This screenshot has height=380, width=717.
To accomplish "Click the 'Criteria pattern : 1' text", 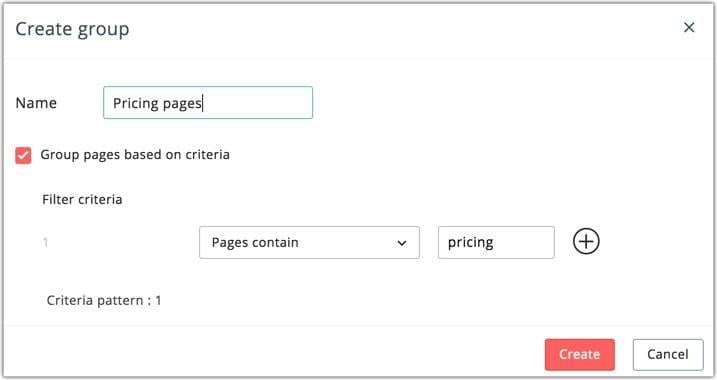I will point(104,300).
